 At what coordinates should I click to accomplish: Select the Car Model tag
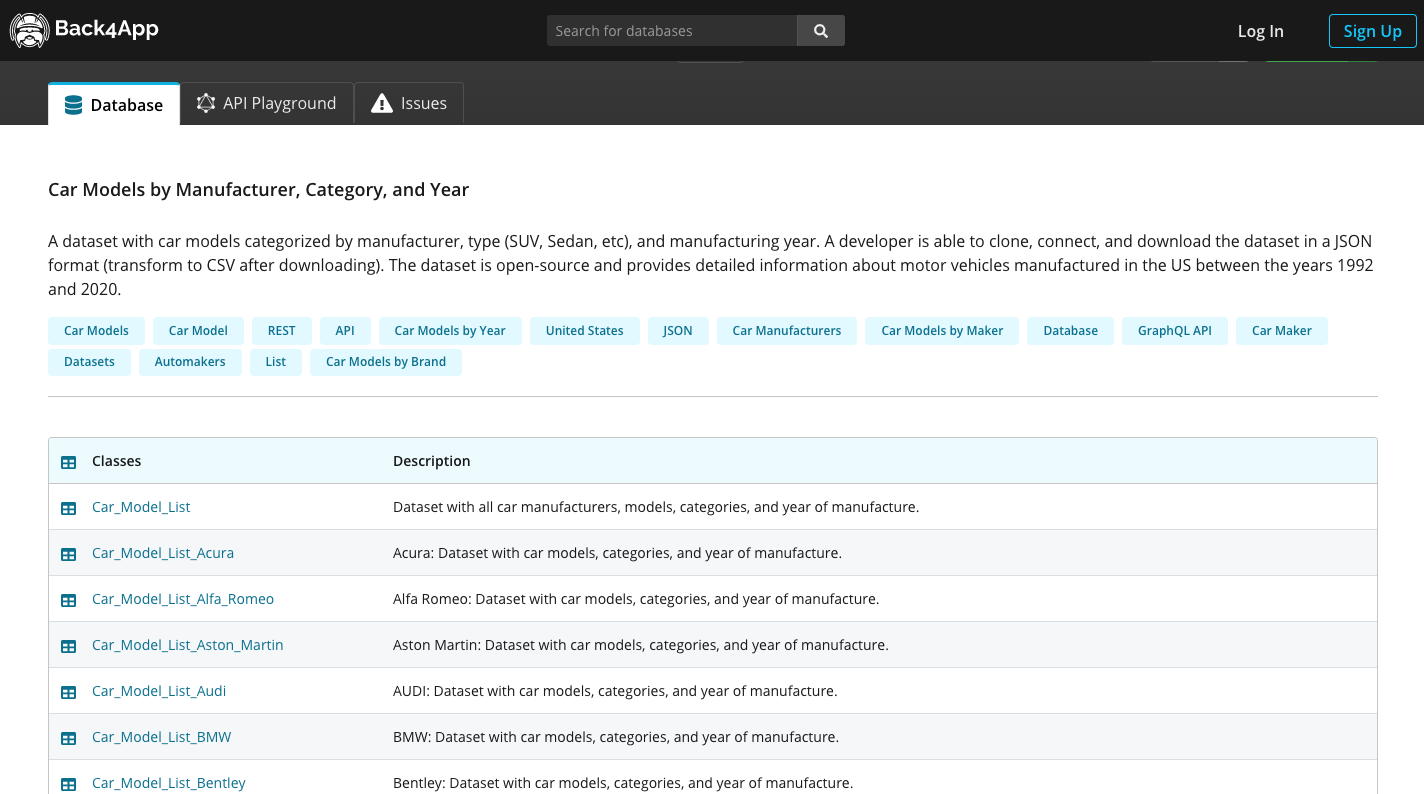tap(198, 331)
